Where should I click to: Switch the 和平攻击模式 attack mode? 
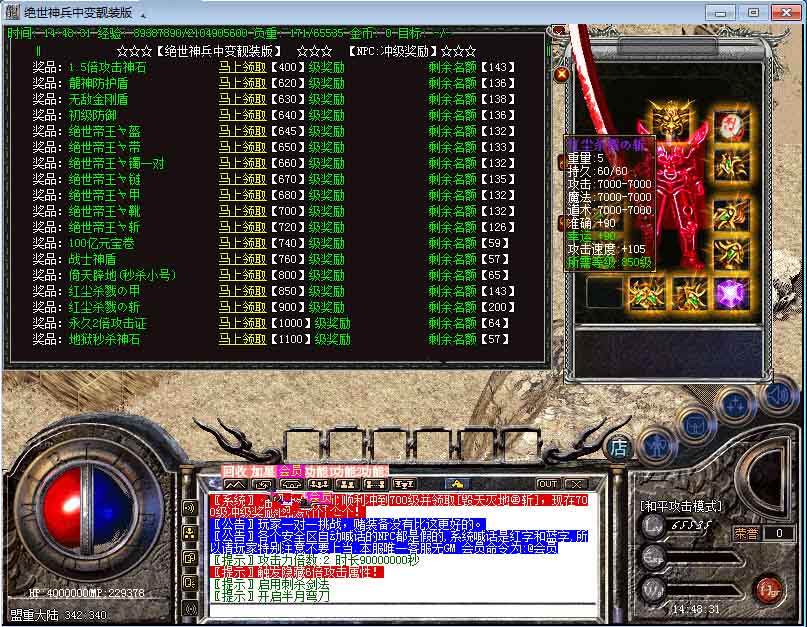(680, 506)
